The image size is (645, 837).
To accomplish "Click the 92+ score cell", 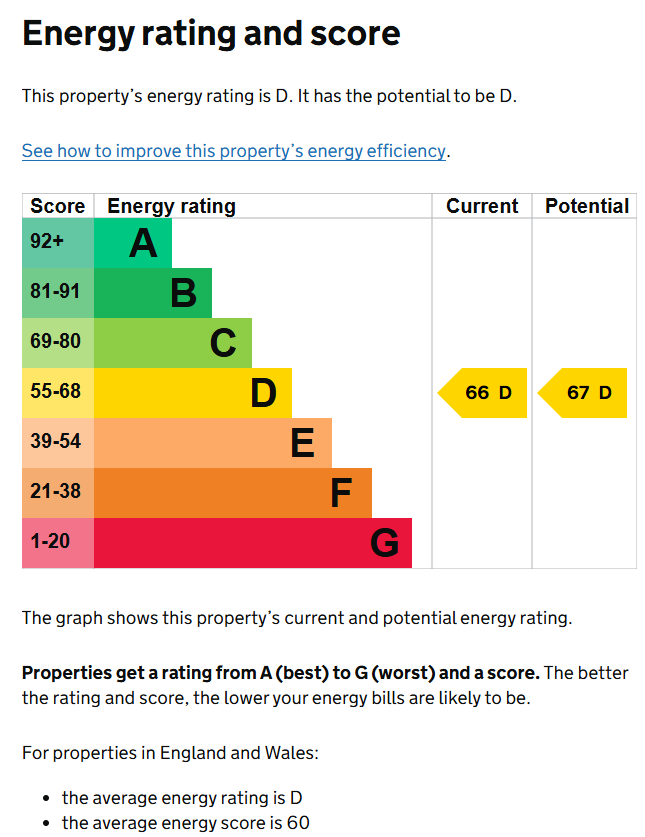I will click(x=58, y=243).
